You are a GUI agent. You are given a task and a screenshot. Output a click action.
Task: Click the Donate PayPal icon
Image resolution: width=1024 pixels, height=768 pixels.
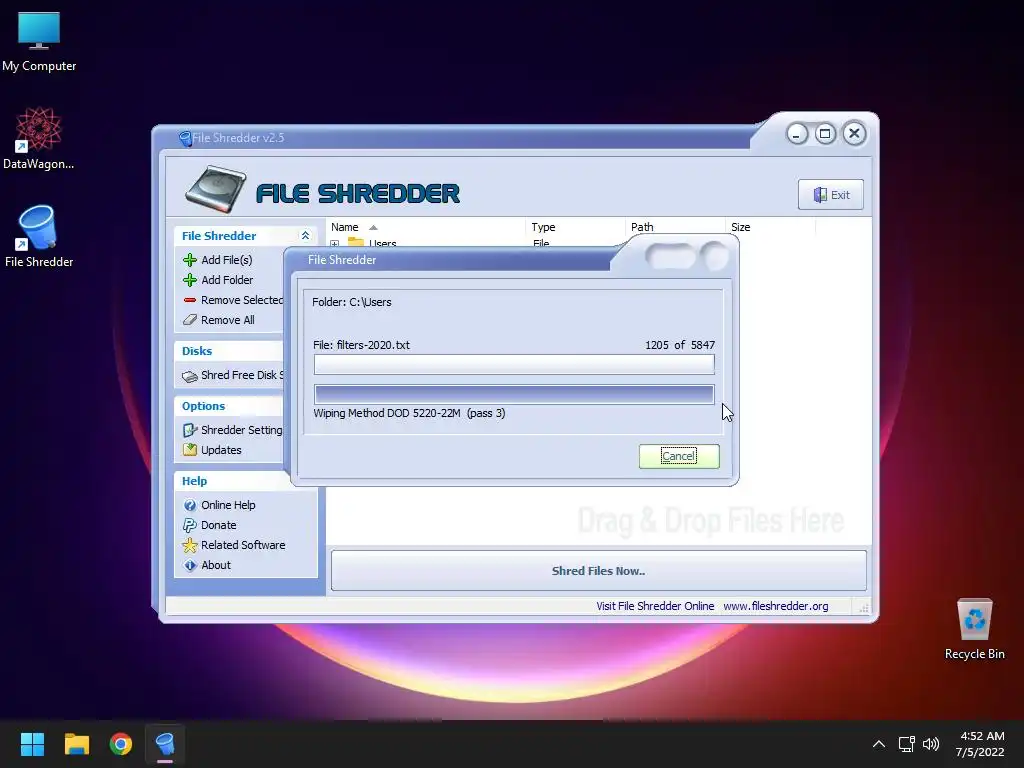[190, 525]
